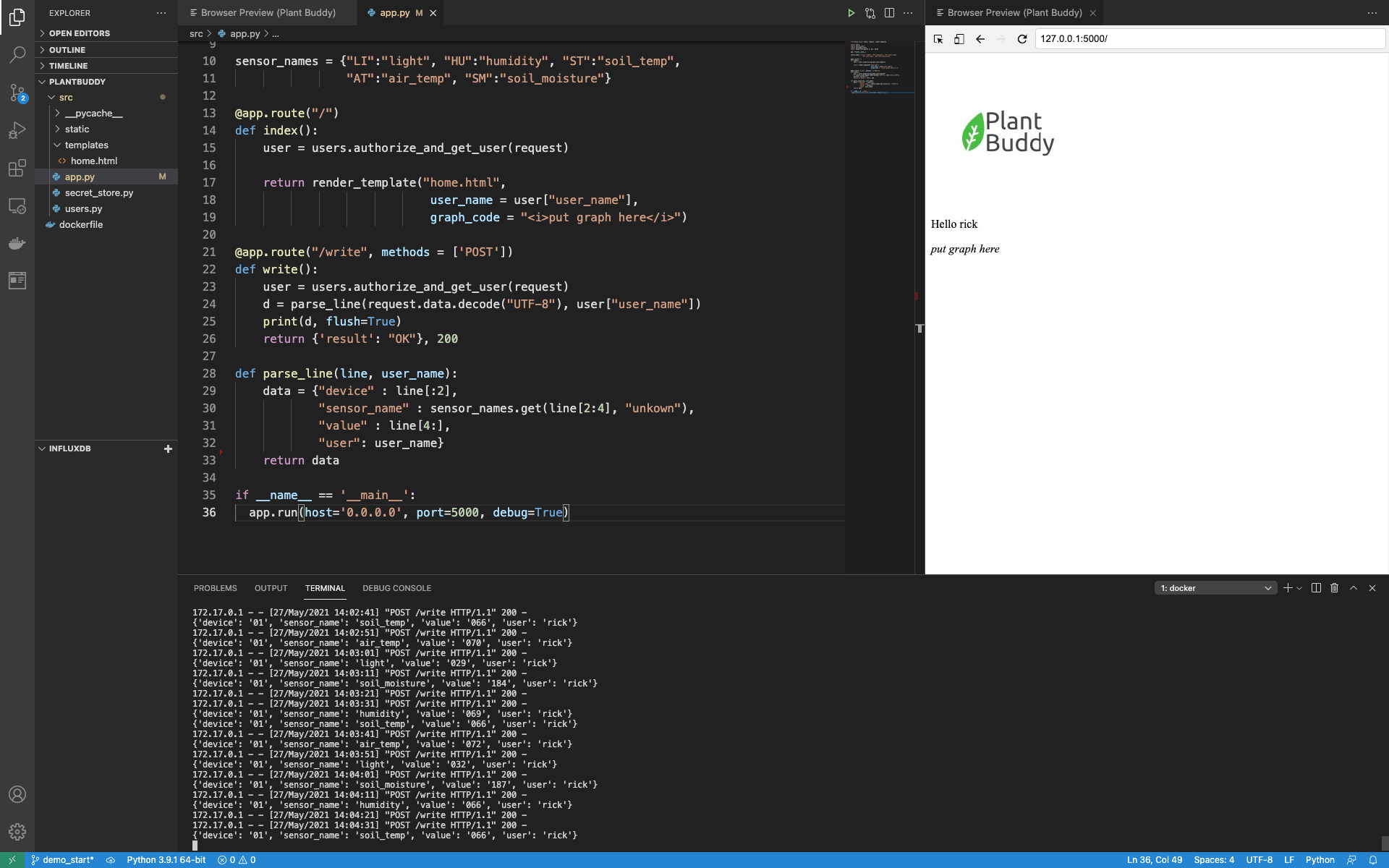Select the TERMINAL tab in panel
The image size is (1389, 868).
pos(325,588)
